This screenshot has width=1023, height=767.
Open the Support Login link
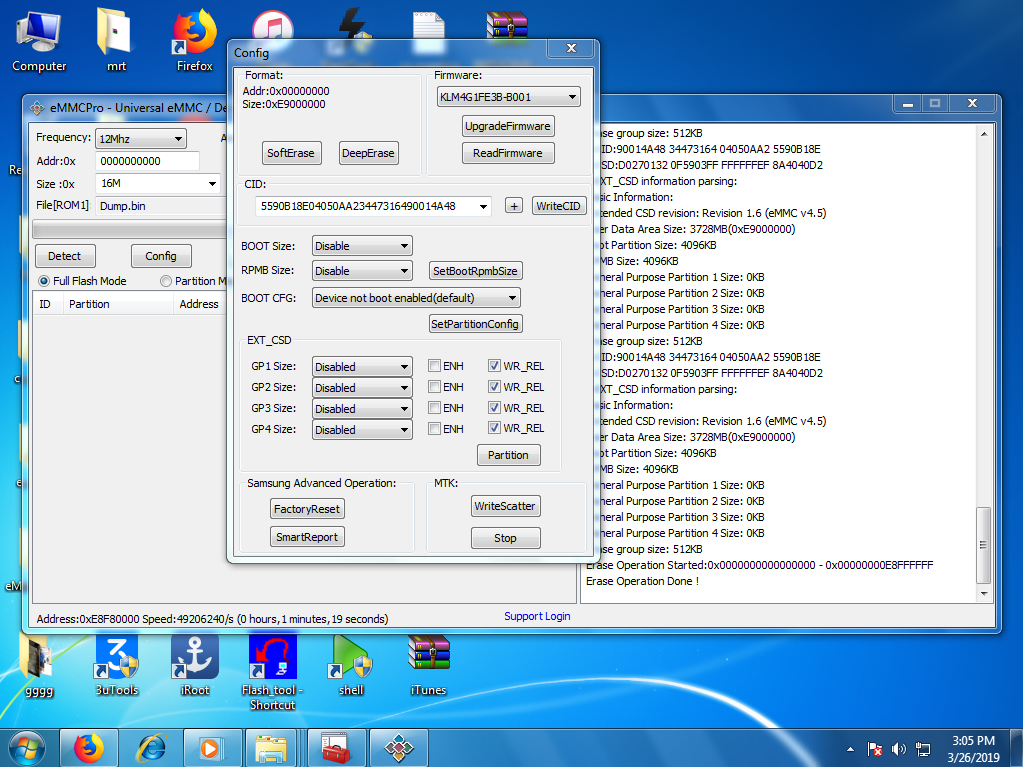[x=537, y=616]
